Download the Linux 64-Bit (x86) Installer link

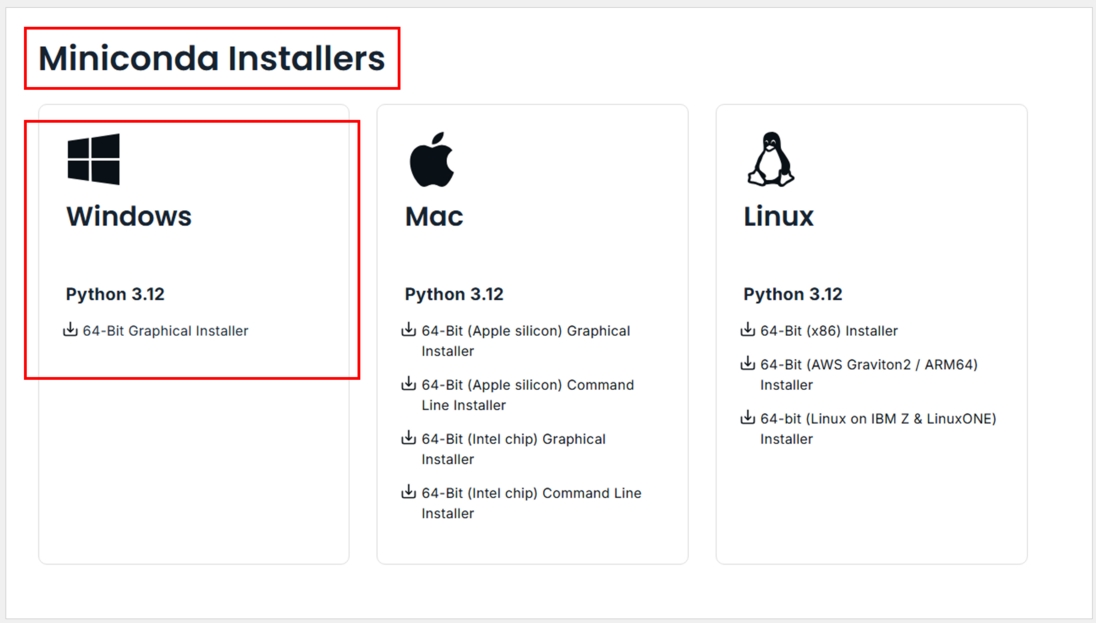829,331
